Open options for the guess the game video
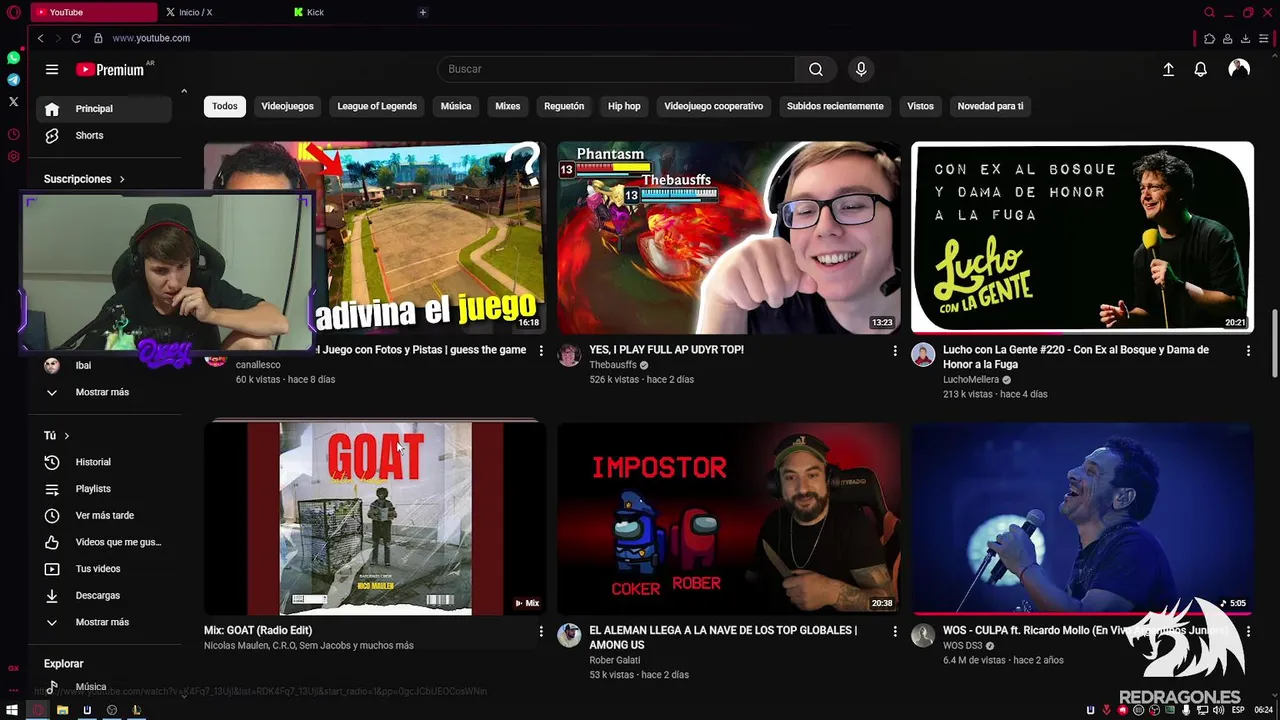The height and width of the screenshot is (720, 1280). coord(541,351)
